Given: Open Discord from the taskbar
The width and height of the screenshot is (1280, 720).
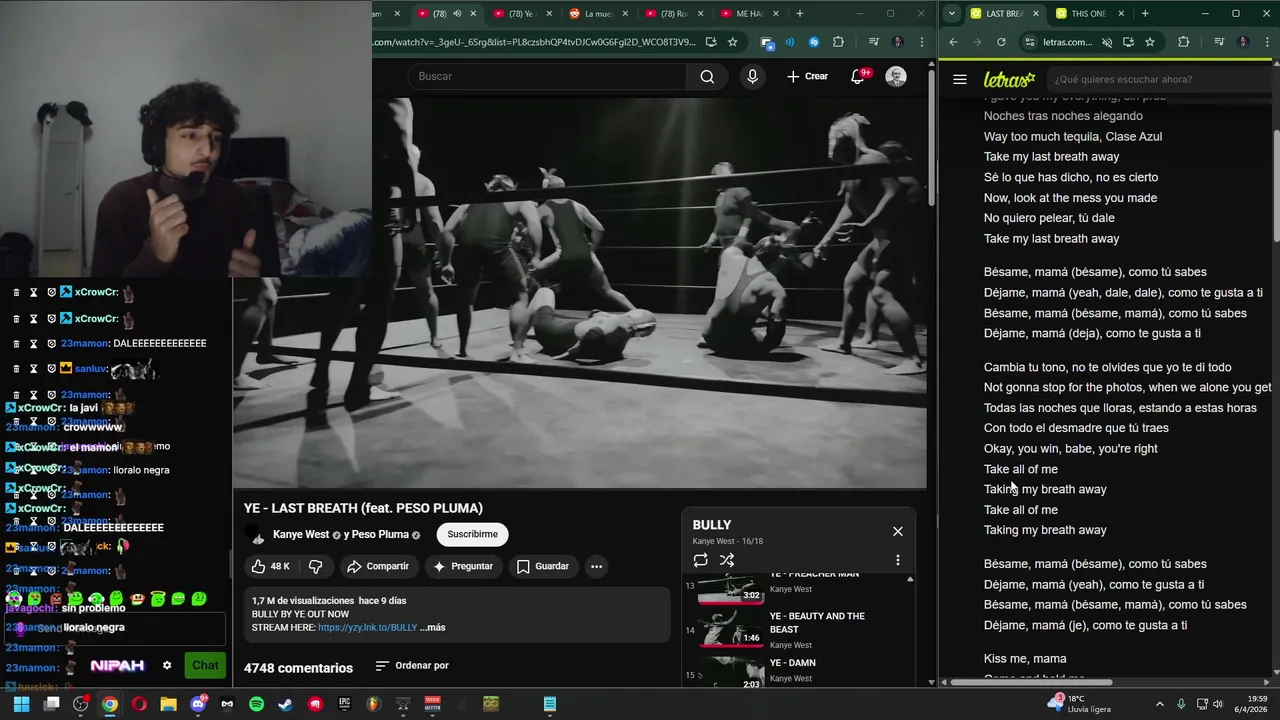Looking at the screenshot, I should pos(197,704).
